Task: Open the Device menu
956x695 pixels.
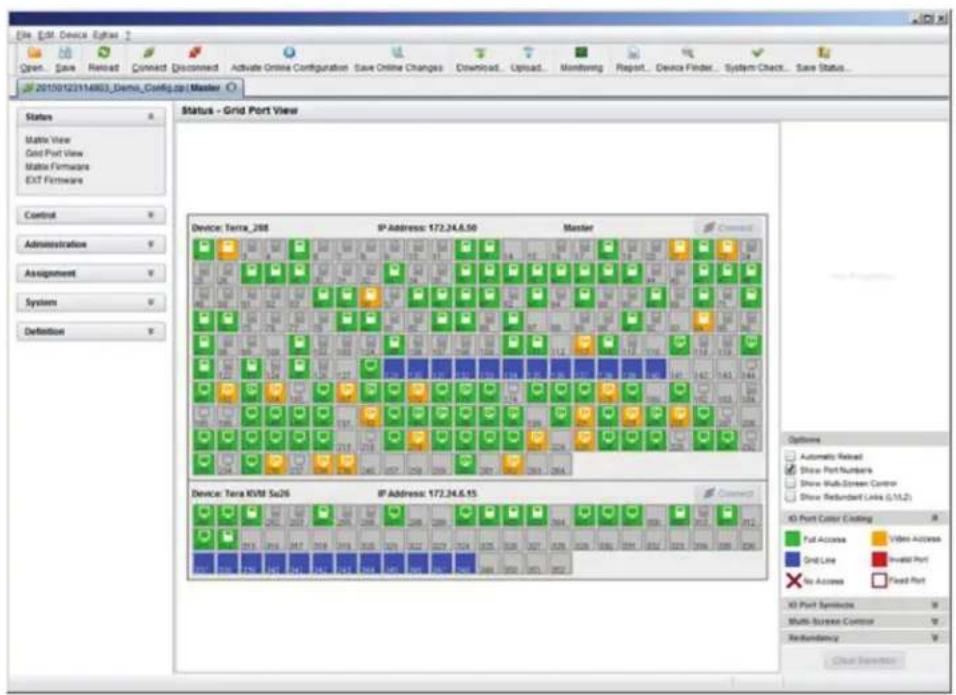Action: point(73,35)
